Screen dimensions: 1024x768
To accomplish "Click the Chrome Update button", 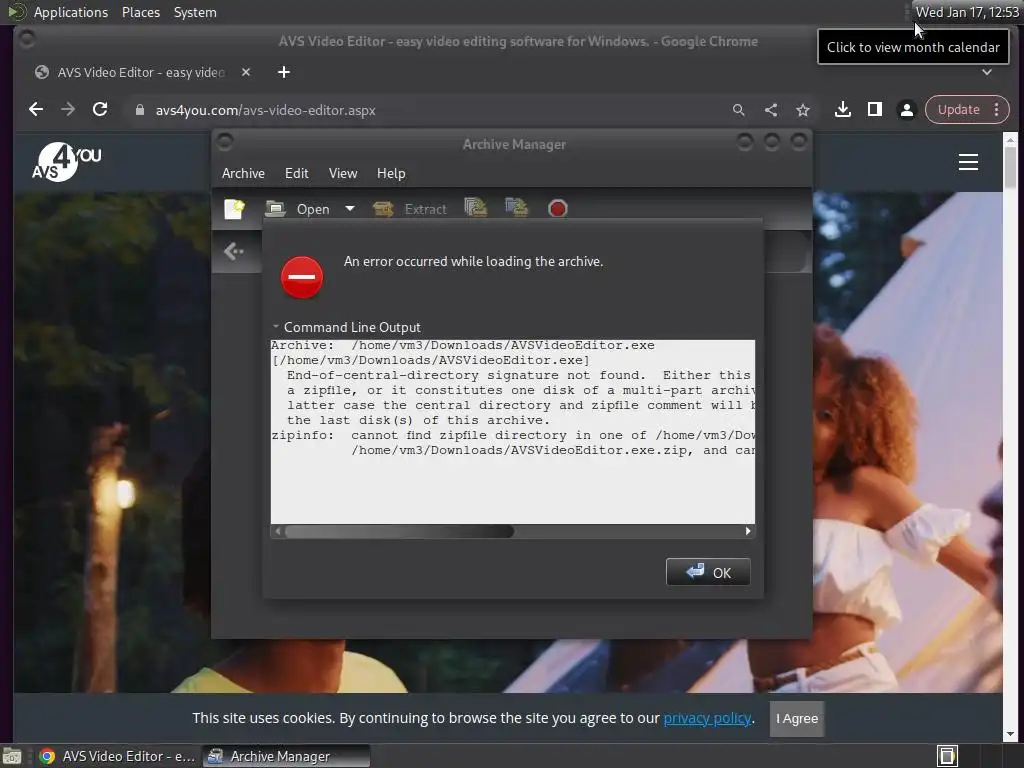I will click(958, 110).
